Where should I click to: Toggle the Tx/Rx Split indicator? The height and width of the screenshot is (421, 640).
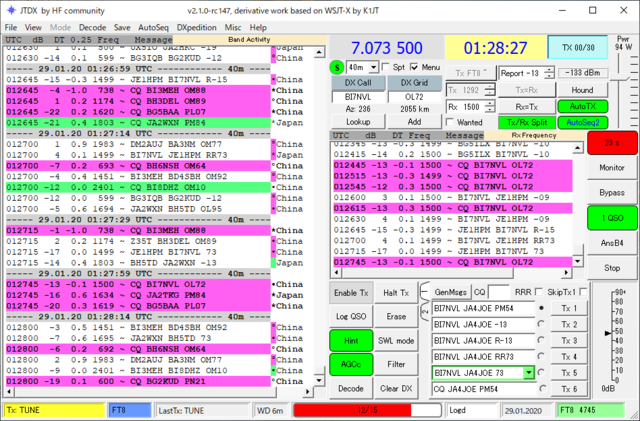(527, 122)
